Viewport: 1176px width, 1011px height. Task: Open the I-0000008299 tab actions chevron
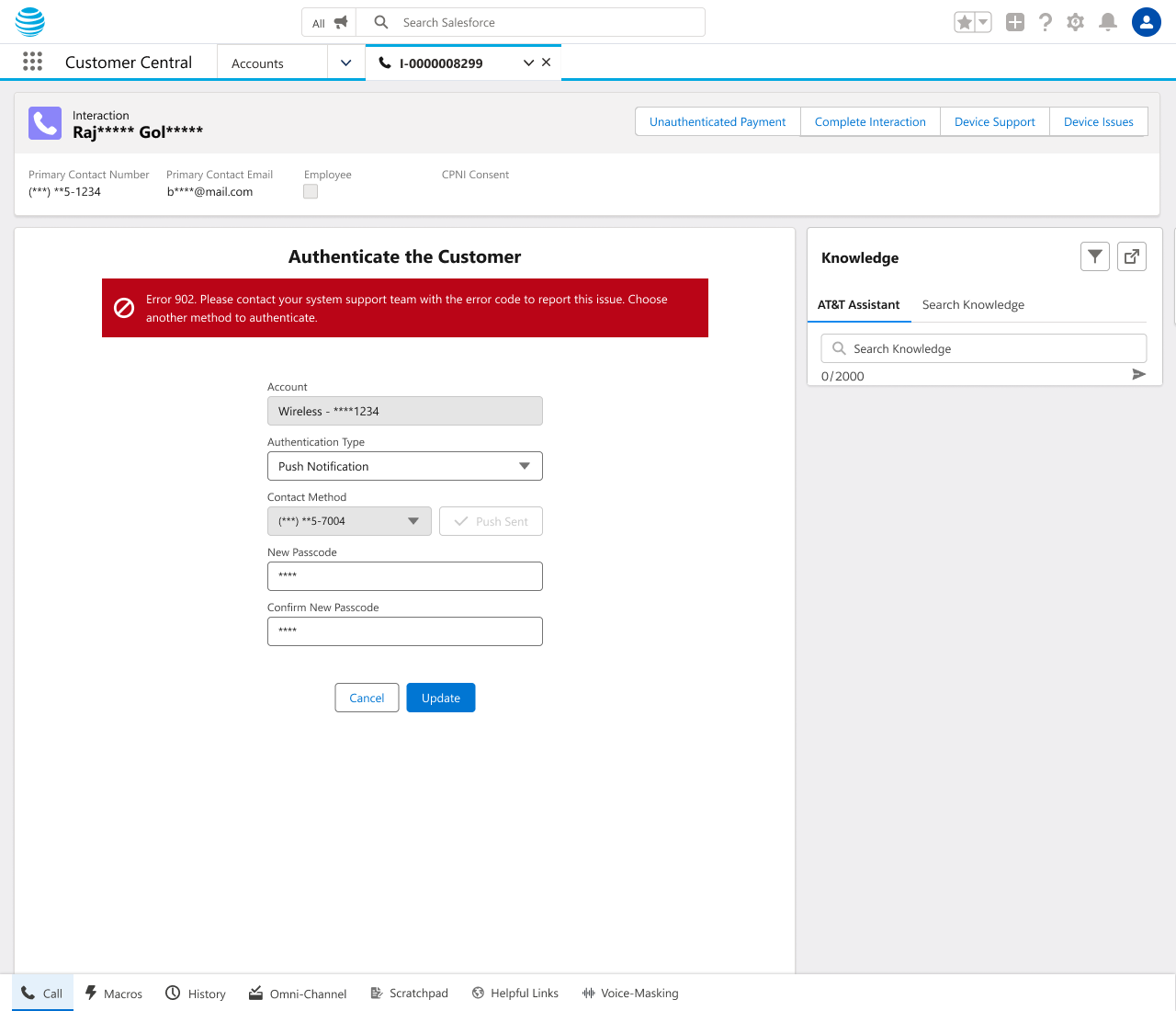528,62
